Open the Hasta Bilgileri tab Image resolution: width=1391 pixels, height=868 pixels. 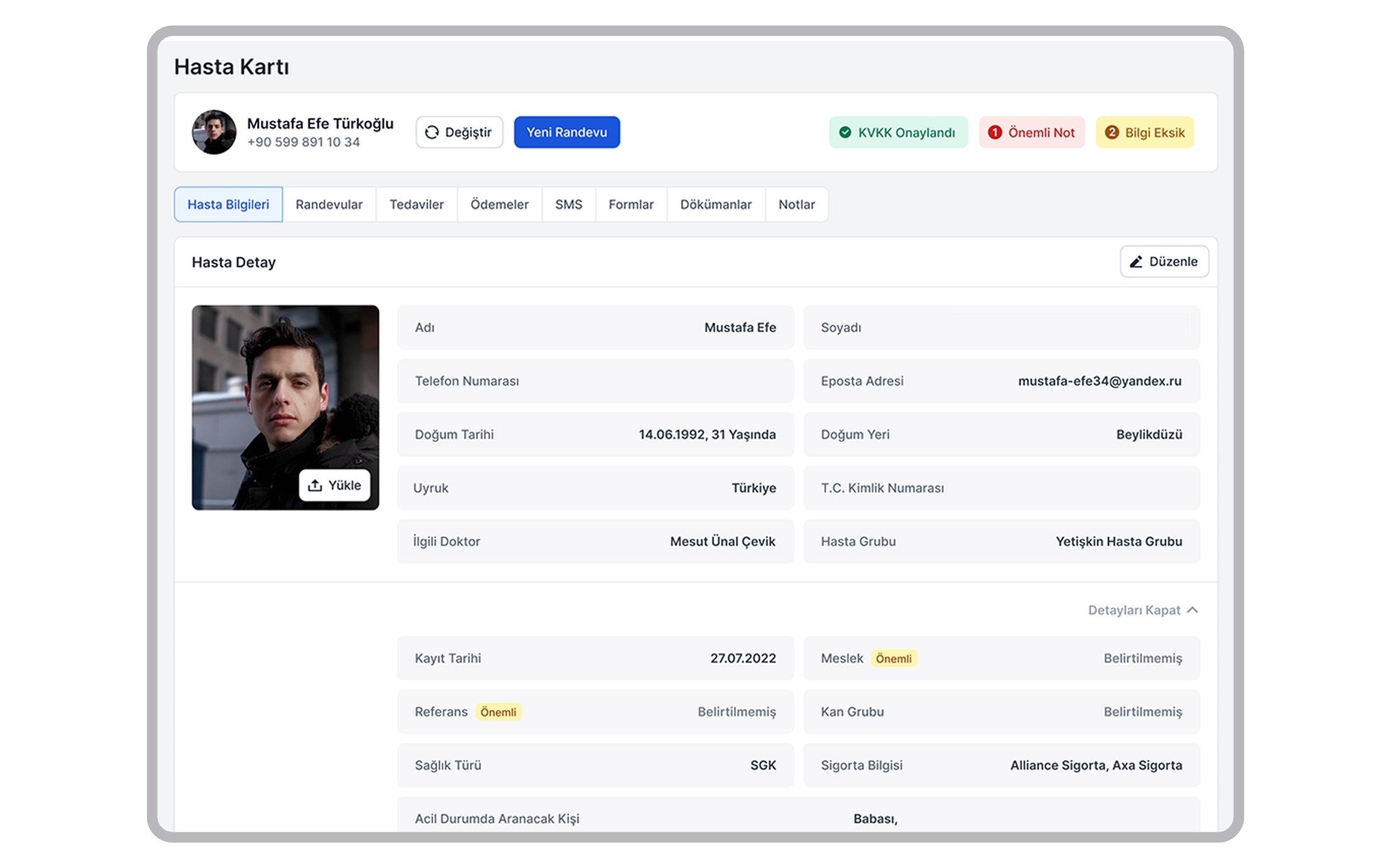[x=228, y=204]
